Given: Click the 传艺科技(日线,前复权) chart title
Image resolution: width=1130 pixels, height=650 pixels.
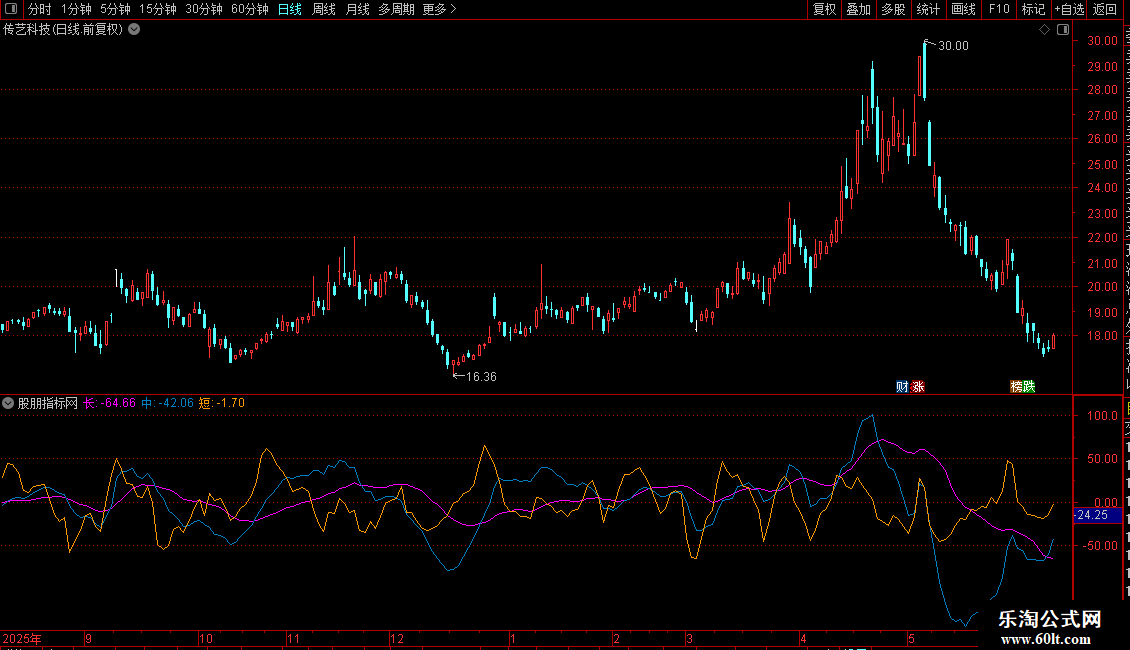Looking at the screenshot, I should (63, 30).
